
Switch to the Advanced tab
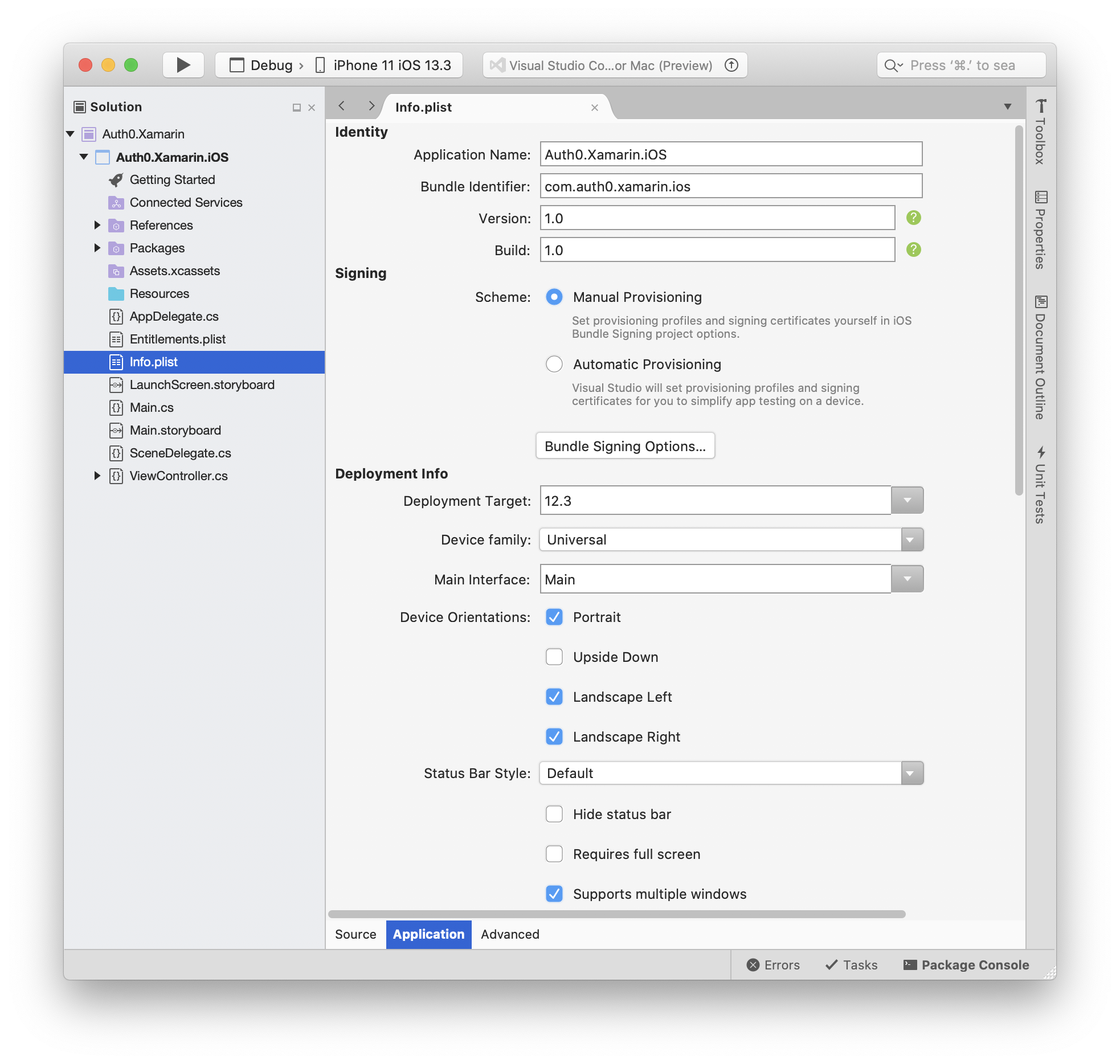coord(510,935)
